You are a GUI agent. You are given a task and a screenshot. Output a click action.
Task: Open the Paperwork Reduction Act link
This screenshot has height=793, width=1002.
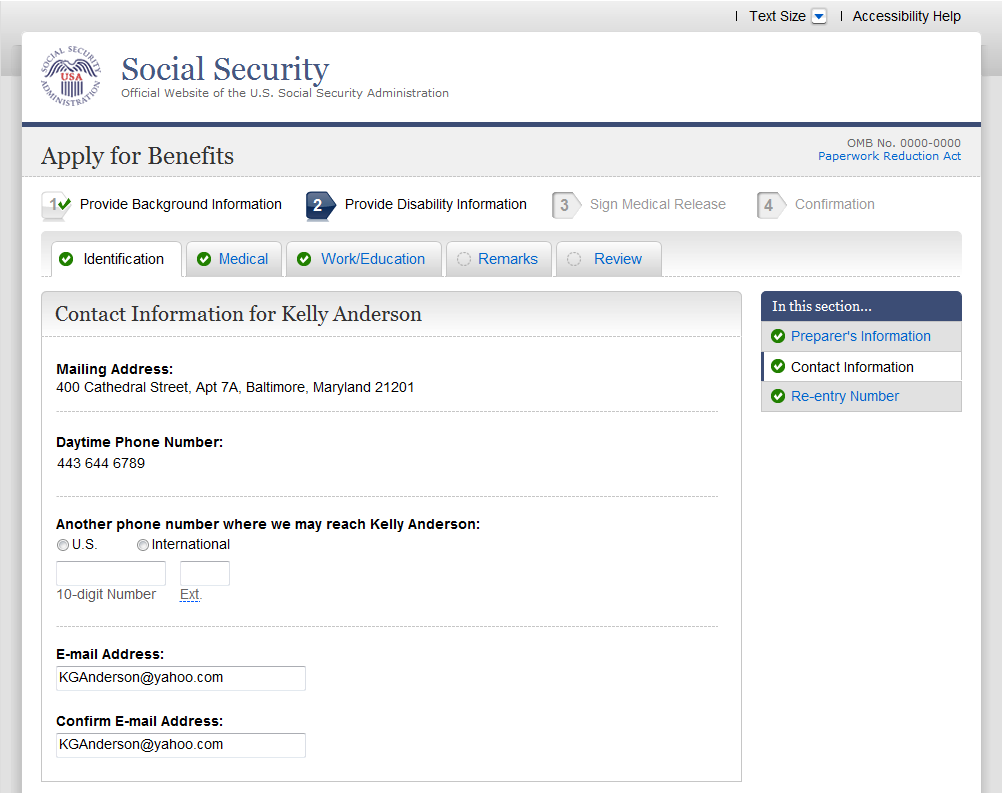coord(889,156)
